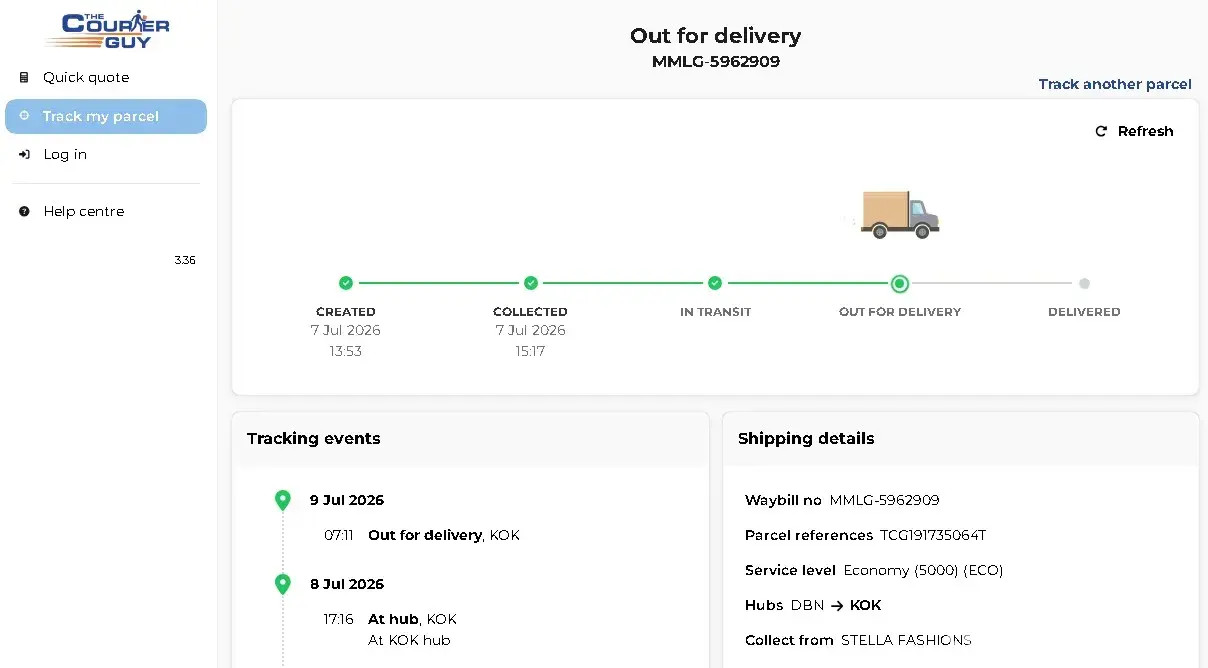The height and width of the screenshot is (668, 1208).
Task: Click the In Transit step marker
Action: click(715, 283)
